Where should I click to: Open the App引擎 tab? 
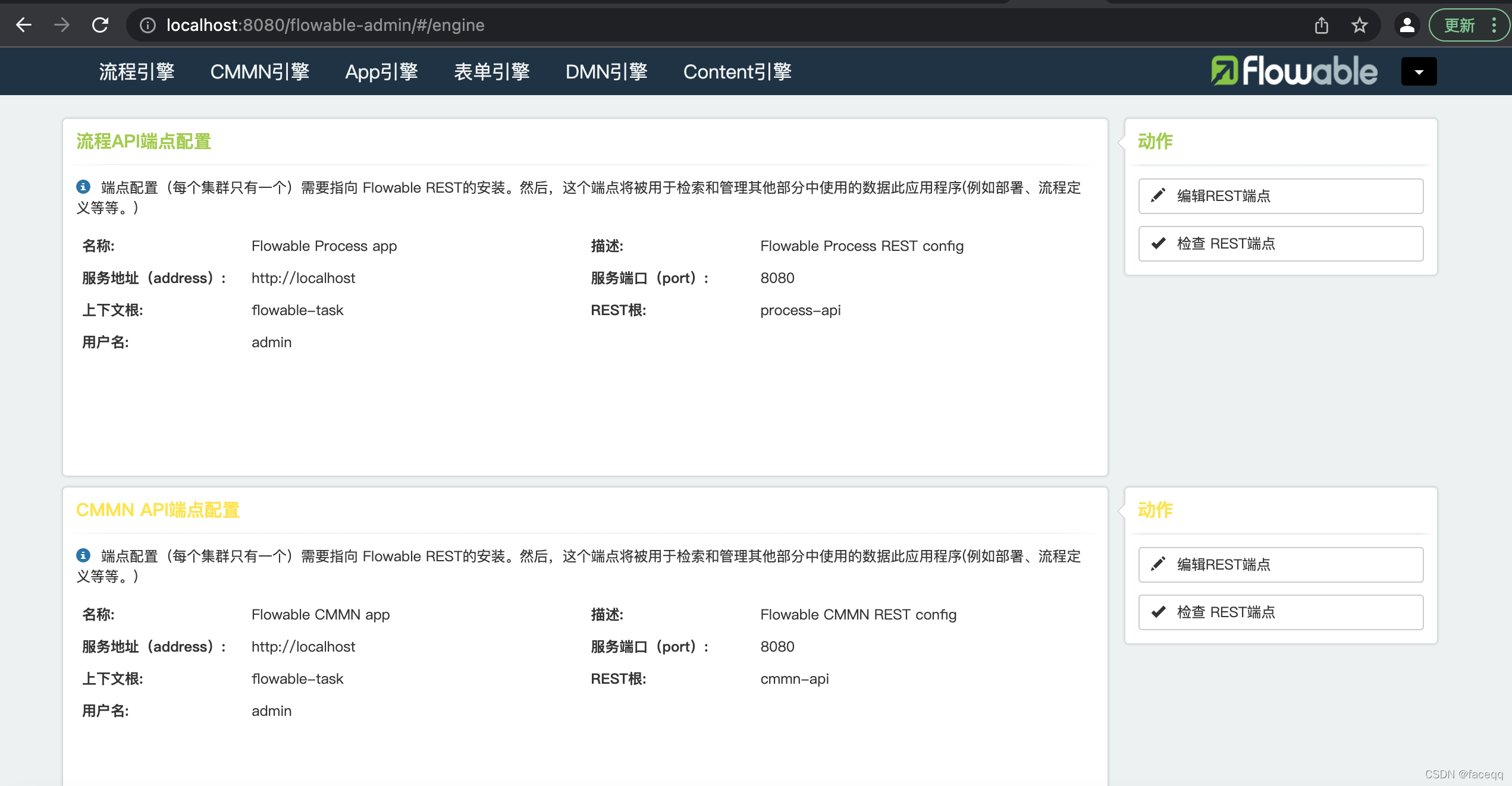coord(381,71)
